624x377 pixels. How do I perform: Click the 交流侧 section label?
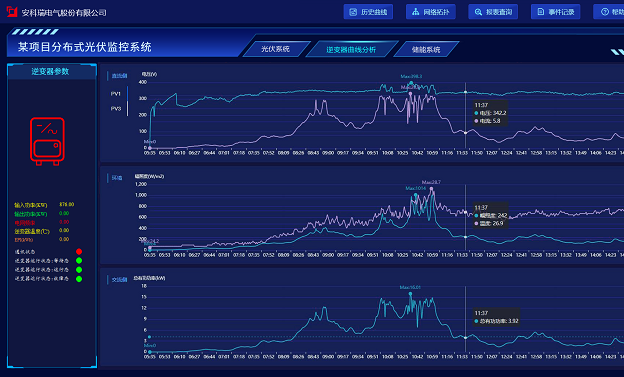[x=119, y=279]
